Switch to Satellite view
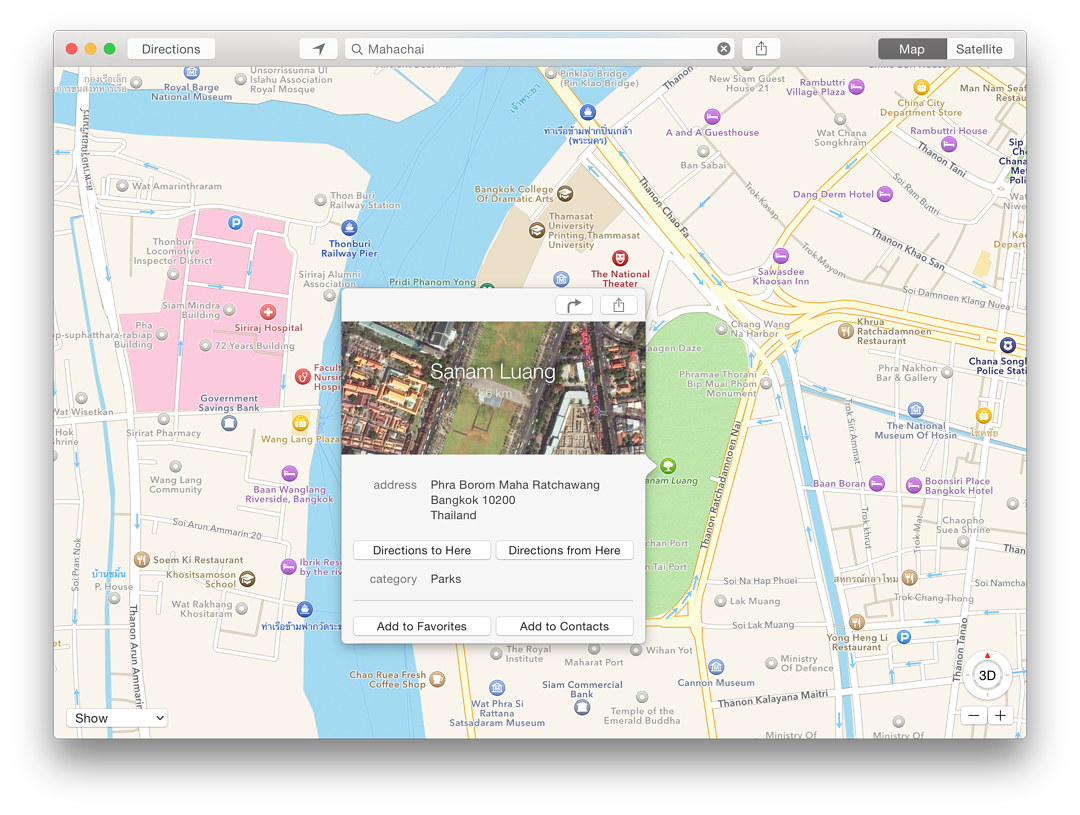 [x=979, y=49]
